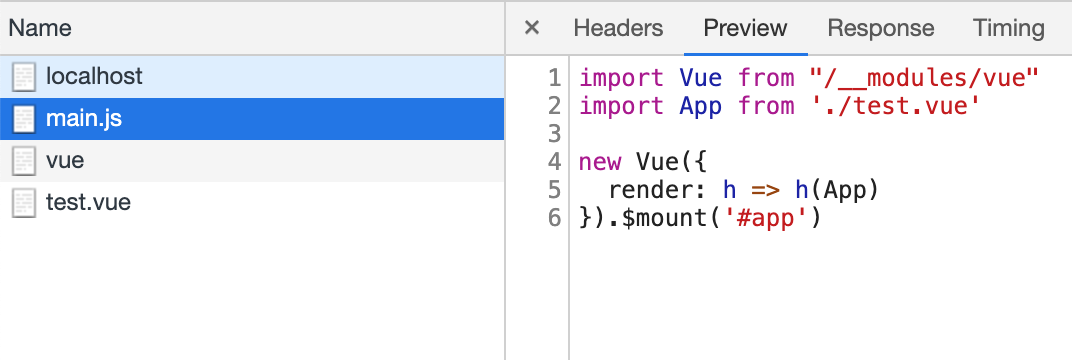The image size is (1072, 360).
Task: Select the Preview tab
Action: pyautogui.click(x=745, y=28)
